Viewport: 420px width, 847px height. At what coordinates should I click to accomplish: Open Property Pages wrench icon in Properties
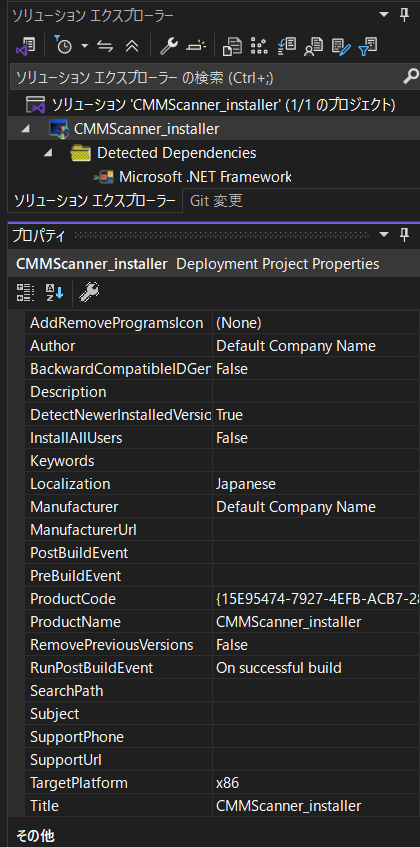(89, 292)
